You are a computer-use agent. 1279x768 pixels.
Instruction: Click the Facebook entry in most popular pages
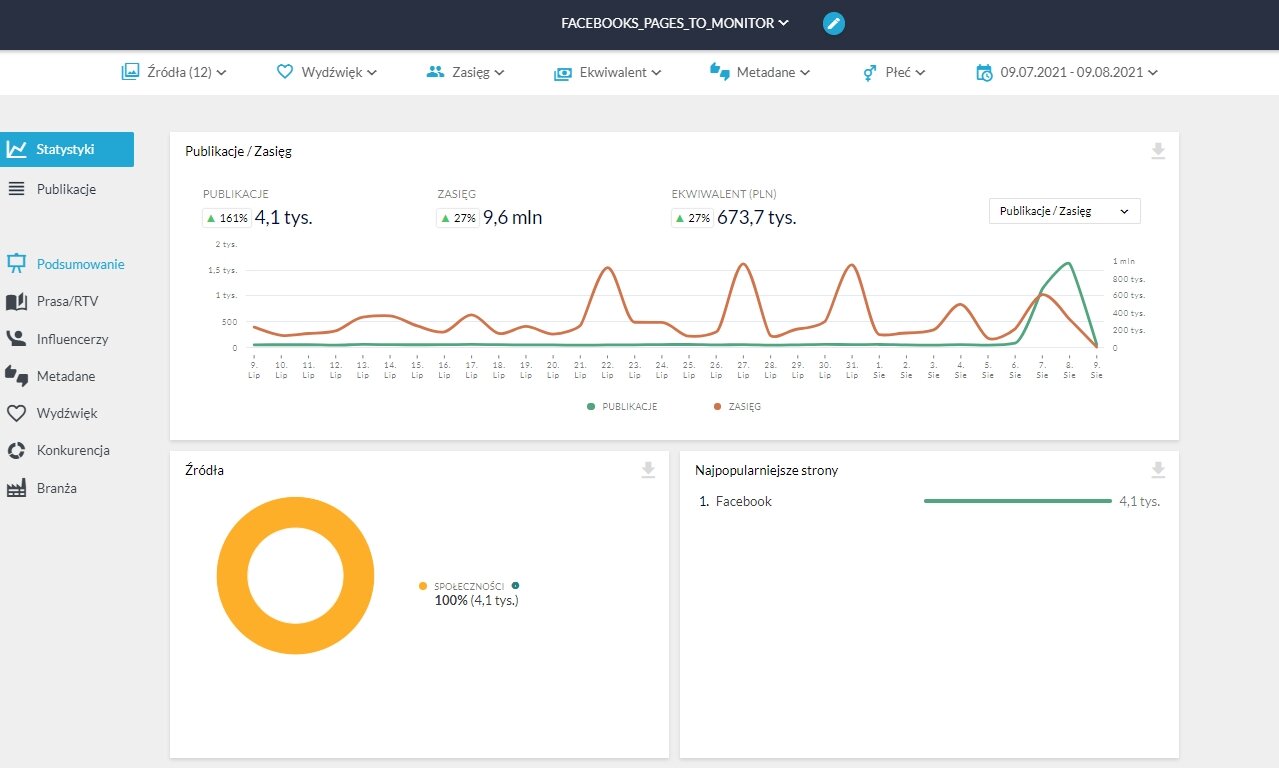coord(743,501)
